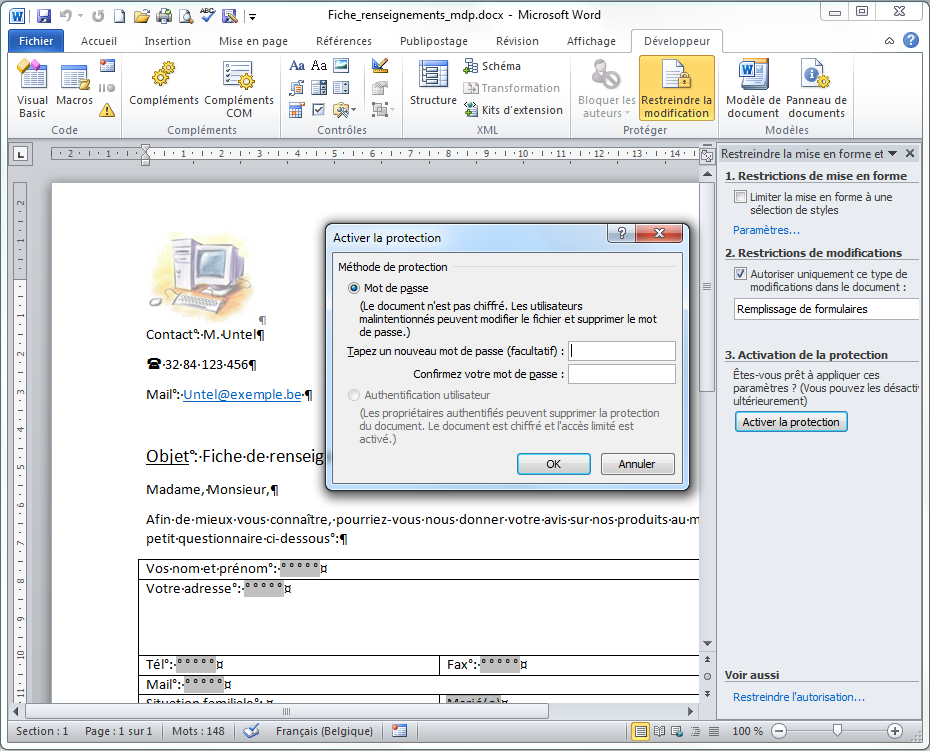Click the macro recording icon in status bar

coord(400,731)
